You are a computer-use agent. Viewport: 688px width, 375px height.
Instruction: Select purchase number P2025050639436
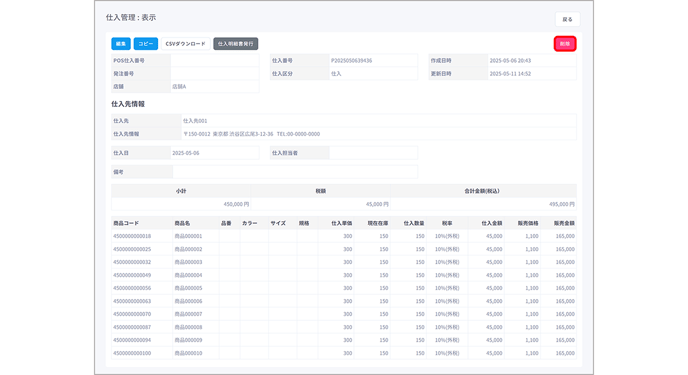351,61
